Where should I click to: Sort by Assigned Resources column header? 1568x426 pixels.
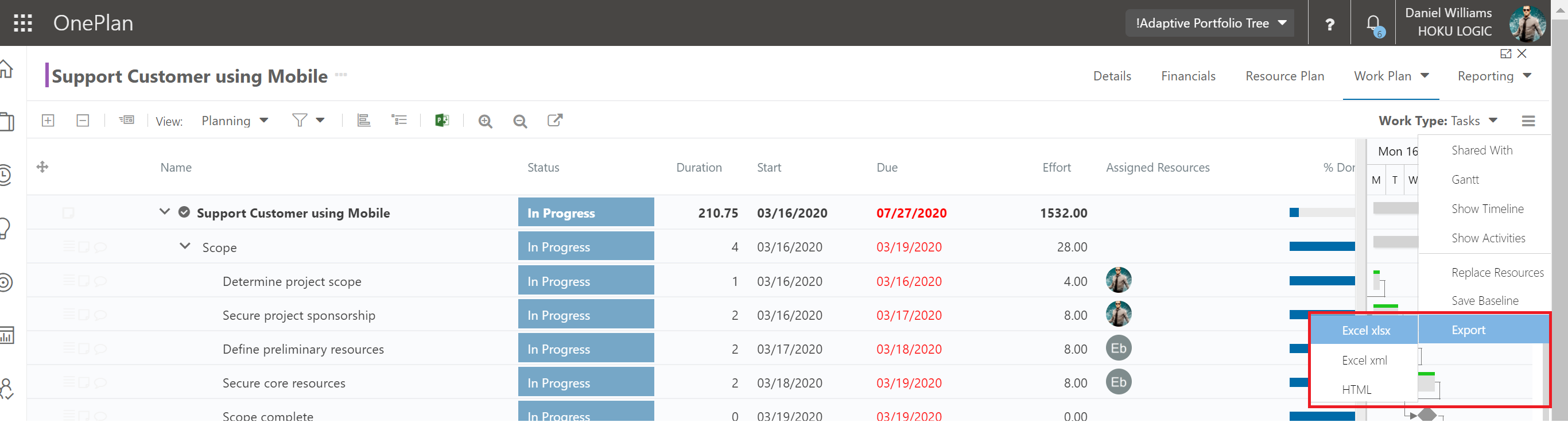click(x=1158, y=168)
